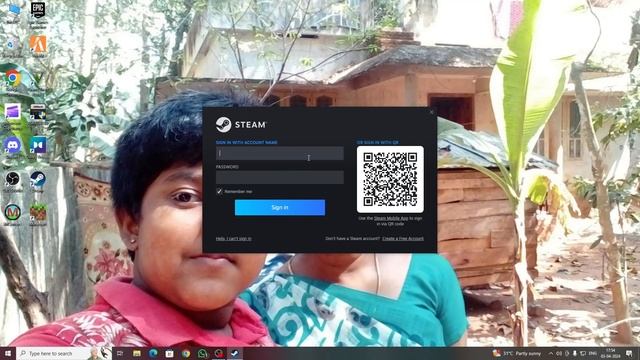Expand the hidden system tray icons chevron
Screen dimensions: 640x360
551,353
